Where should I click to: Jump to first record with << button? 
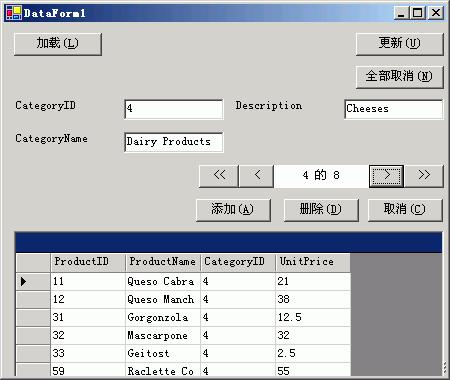tap(219, 176)
